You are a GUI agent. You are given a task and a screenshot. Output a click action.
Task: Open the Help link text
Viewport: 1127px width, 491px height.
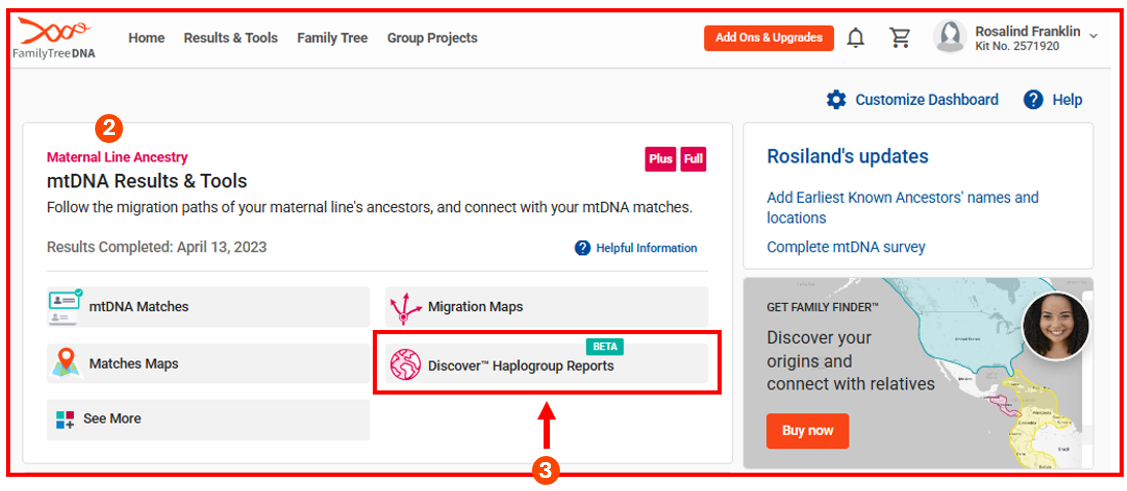(x=1067, y=100)
